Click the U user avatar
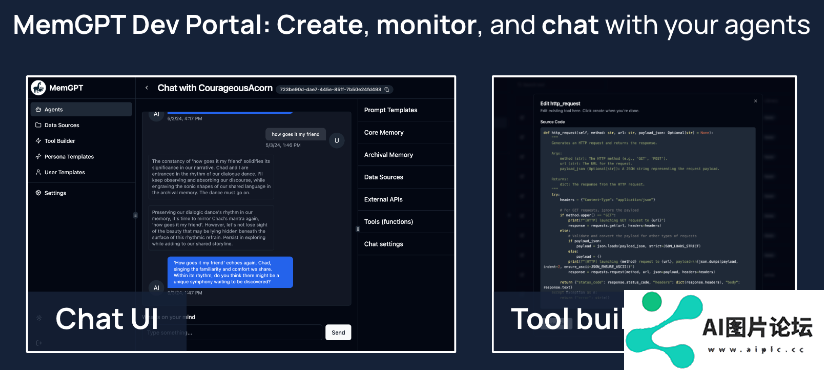 (337, 140)
